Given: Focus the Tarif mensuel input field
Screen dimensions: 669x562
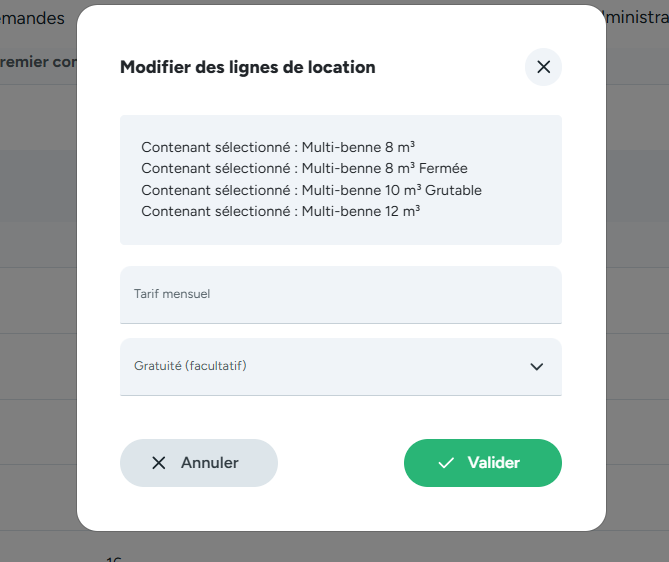Looking at the screenshot, I should pos(340,303).
